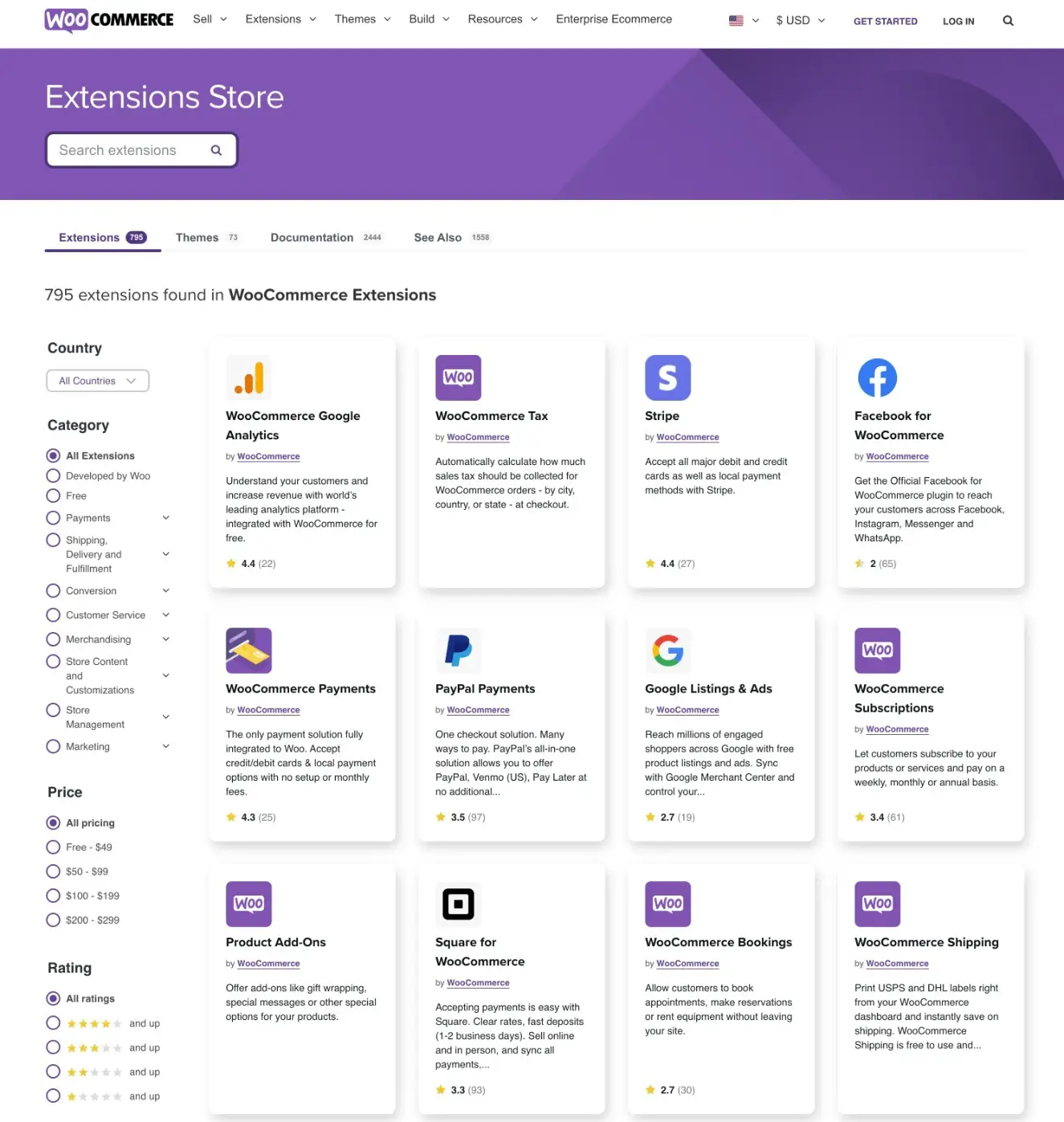Select four stars and up rating
The width and height of the screenshot is (1064, 1122).
54,1023
